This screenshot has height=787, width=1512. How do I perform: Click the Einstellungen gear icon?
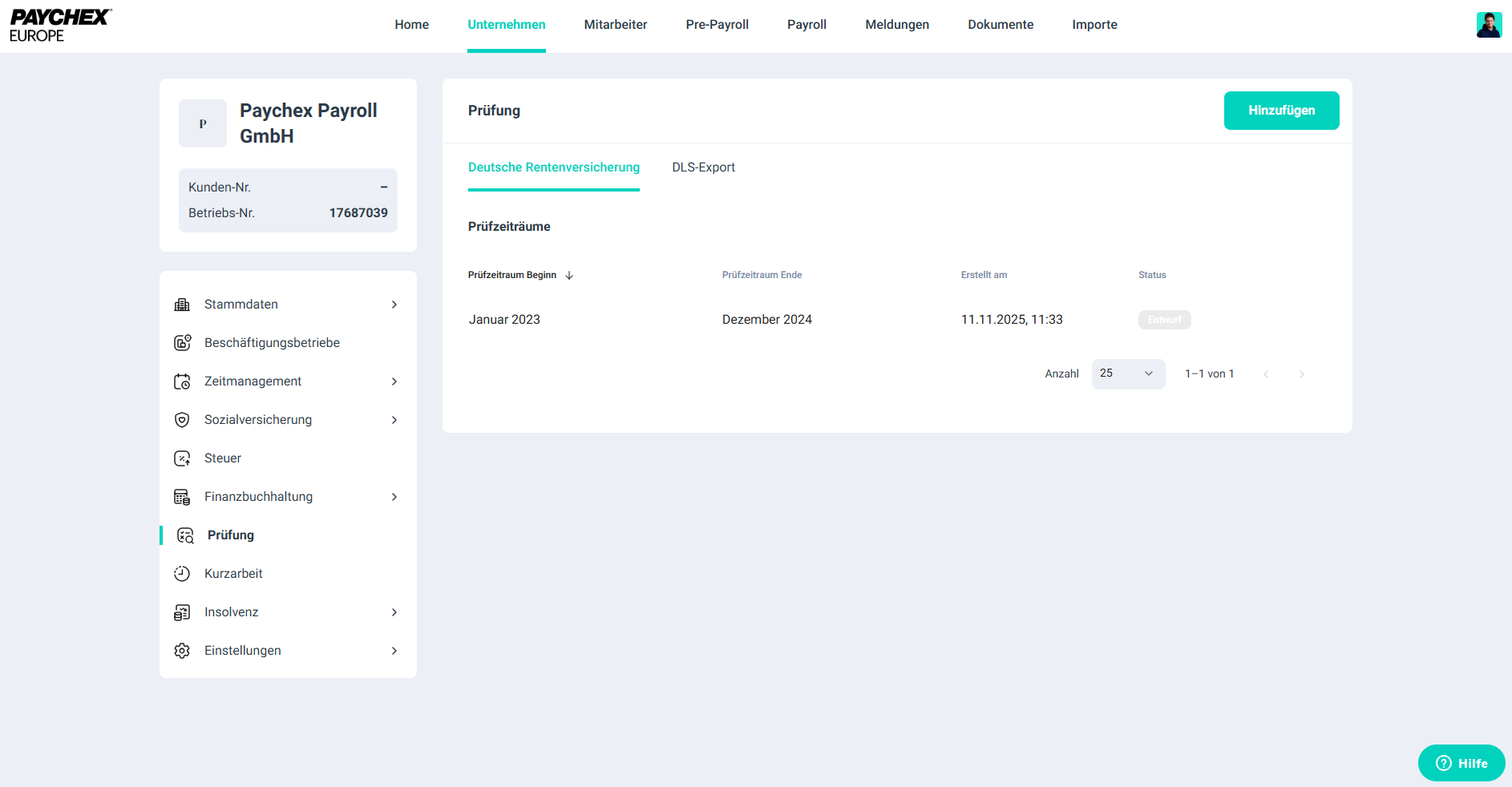pos(182,651)
